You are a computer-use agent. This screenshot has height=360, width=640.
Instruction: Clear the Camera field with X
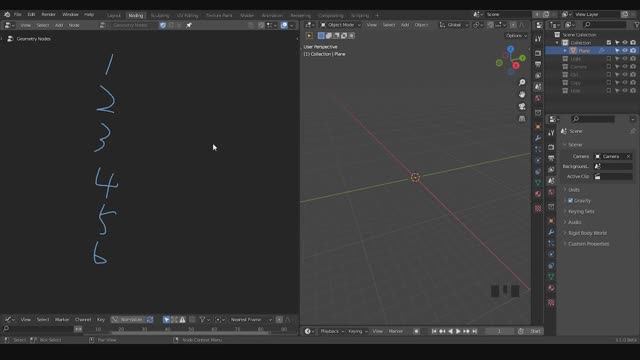coord(629,156)
